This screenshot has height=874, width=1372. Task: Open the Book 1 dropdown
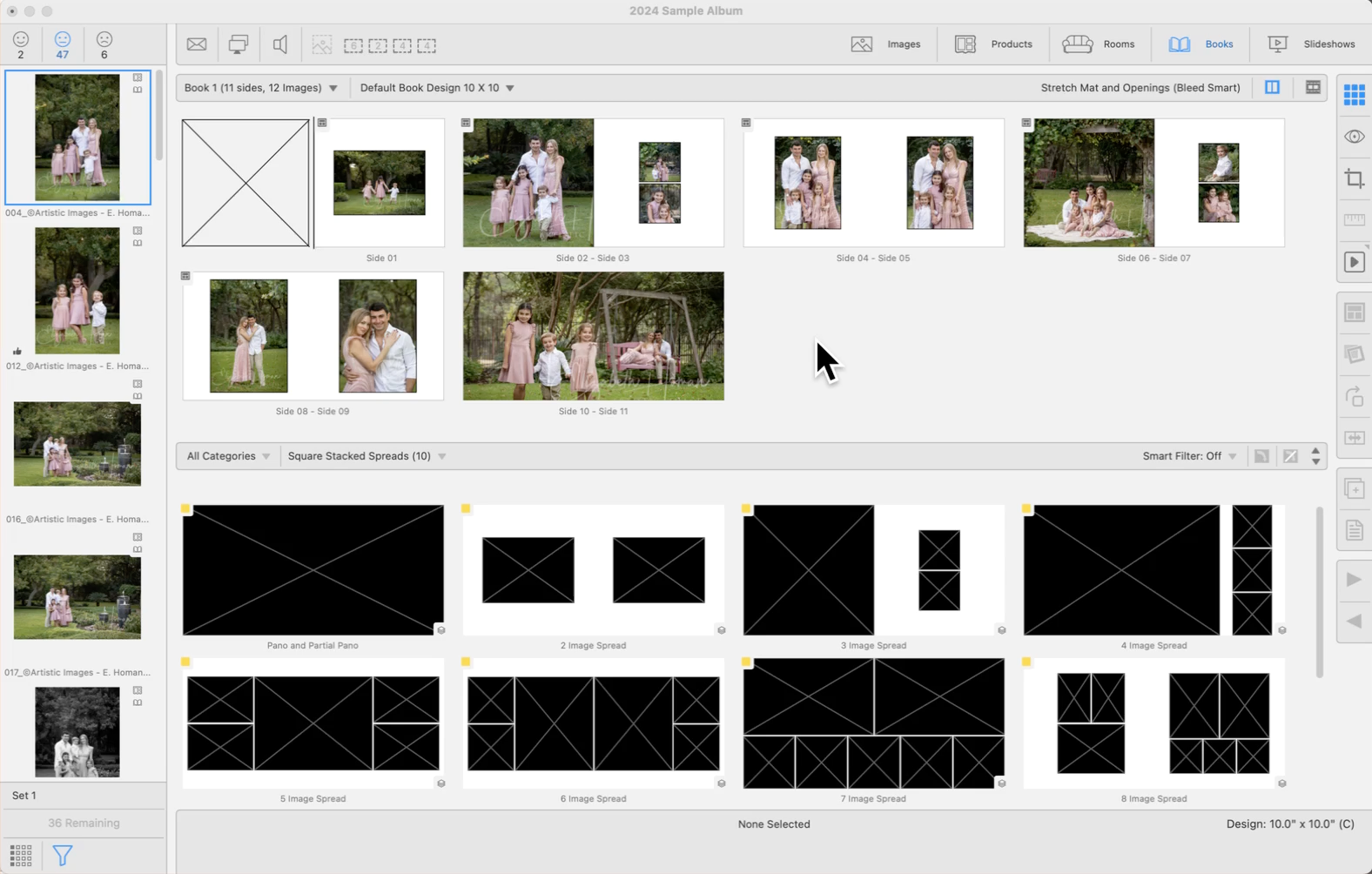click(x=261, y=88)
